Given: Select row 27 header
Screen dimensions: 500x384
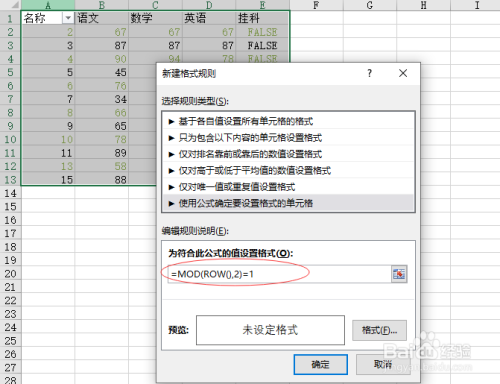Looking at the screenshot, I should pyautogui.click(x=10, y=368).
